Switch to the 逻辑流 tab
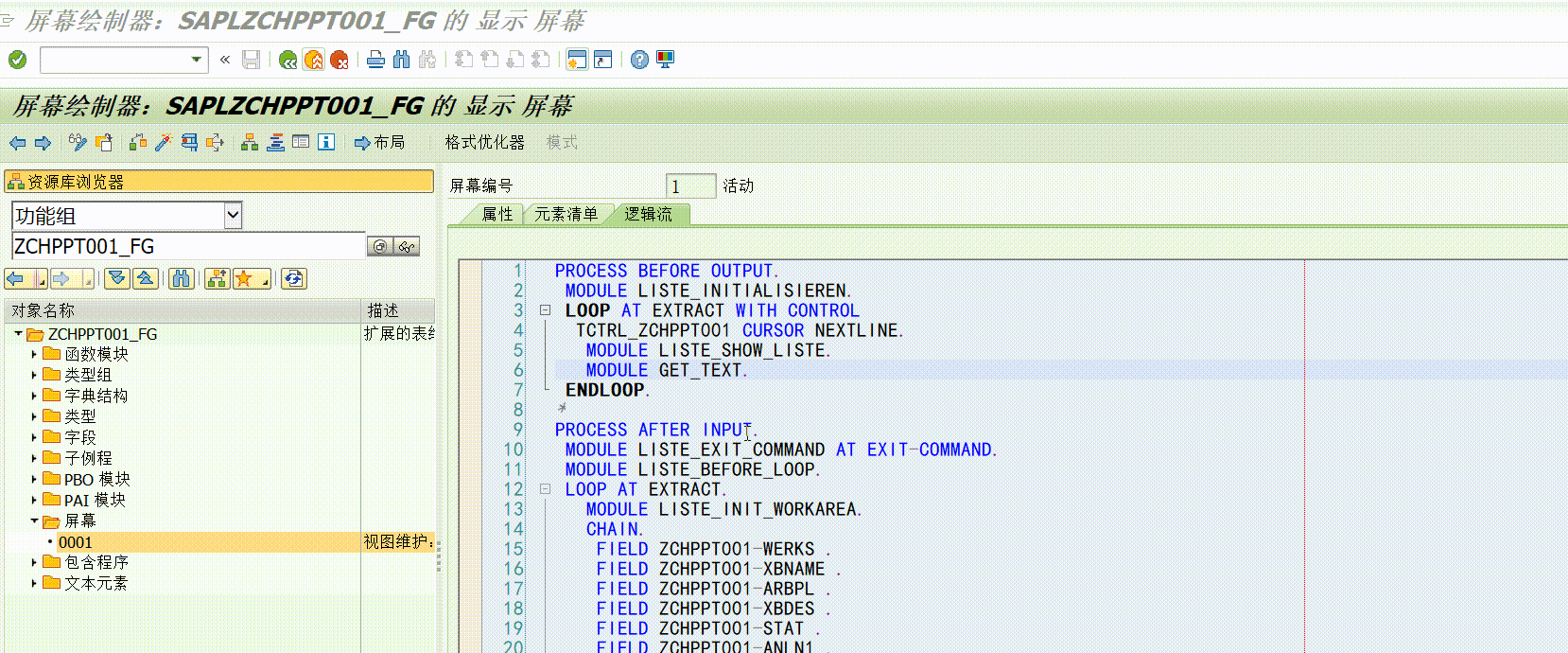 tap(648, 215)
